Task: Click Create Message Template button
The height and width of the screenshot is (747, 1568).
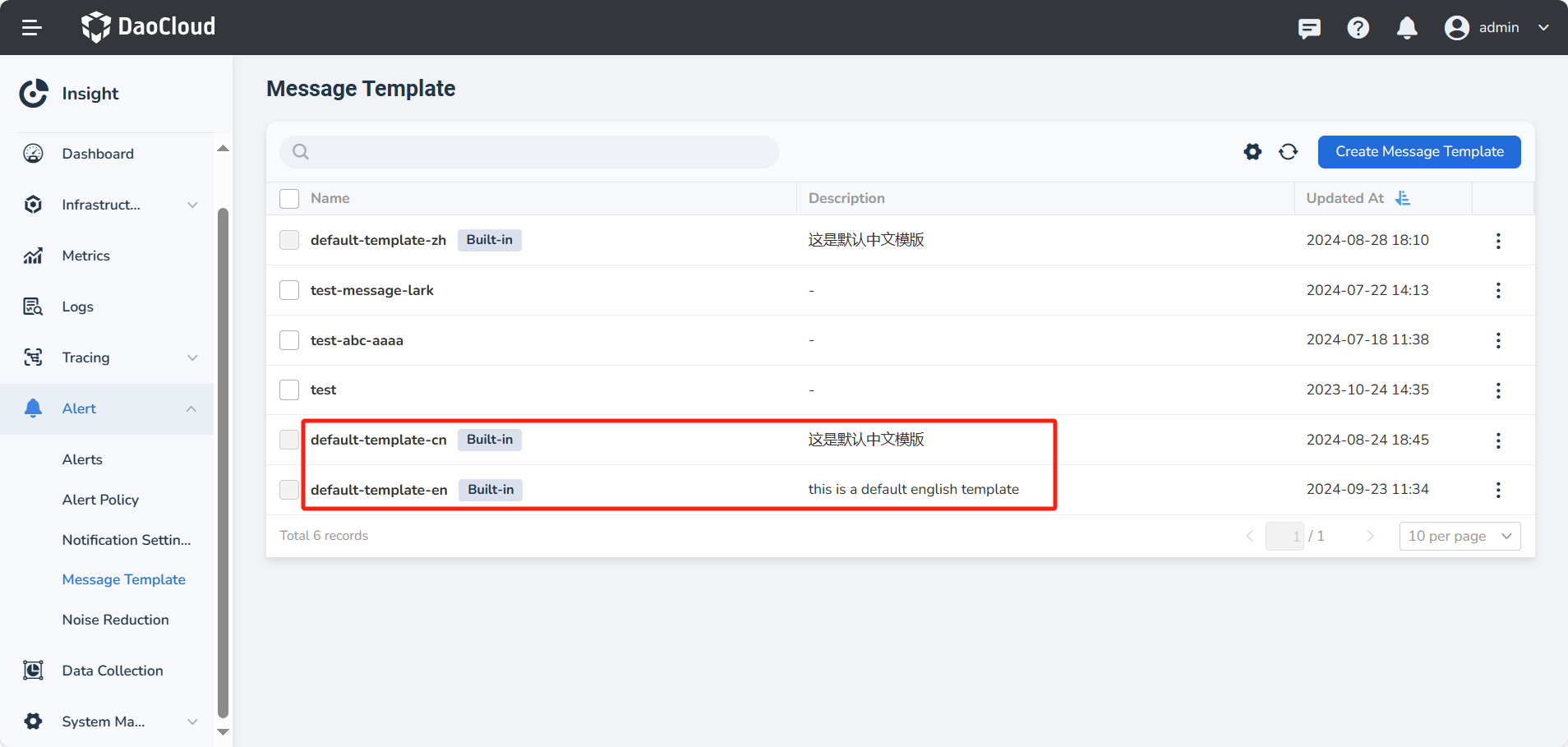Action: click(x=1418, y=152)
